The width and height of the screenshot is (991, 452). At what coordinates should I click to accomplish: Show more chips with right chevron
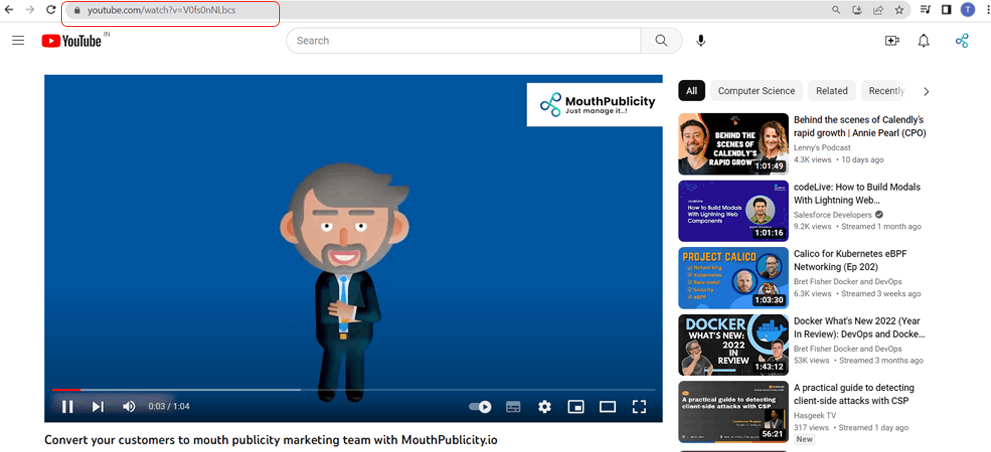(x=927, y=92)
